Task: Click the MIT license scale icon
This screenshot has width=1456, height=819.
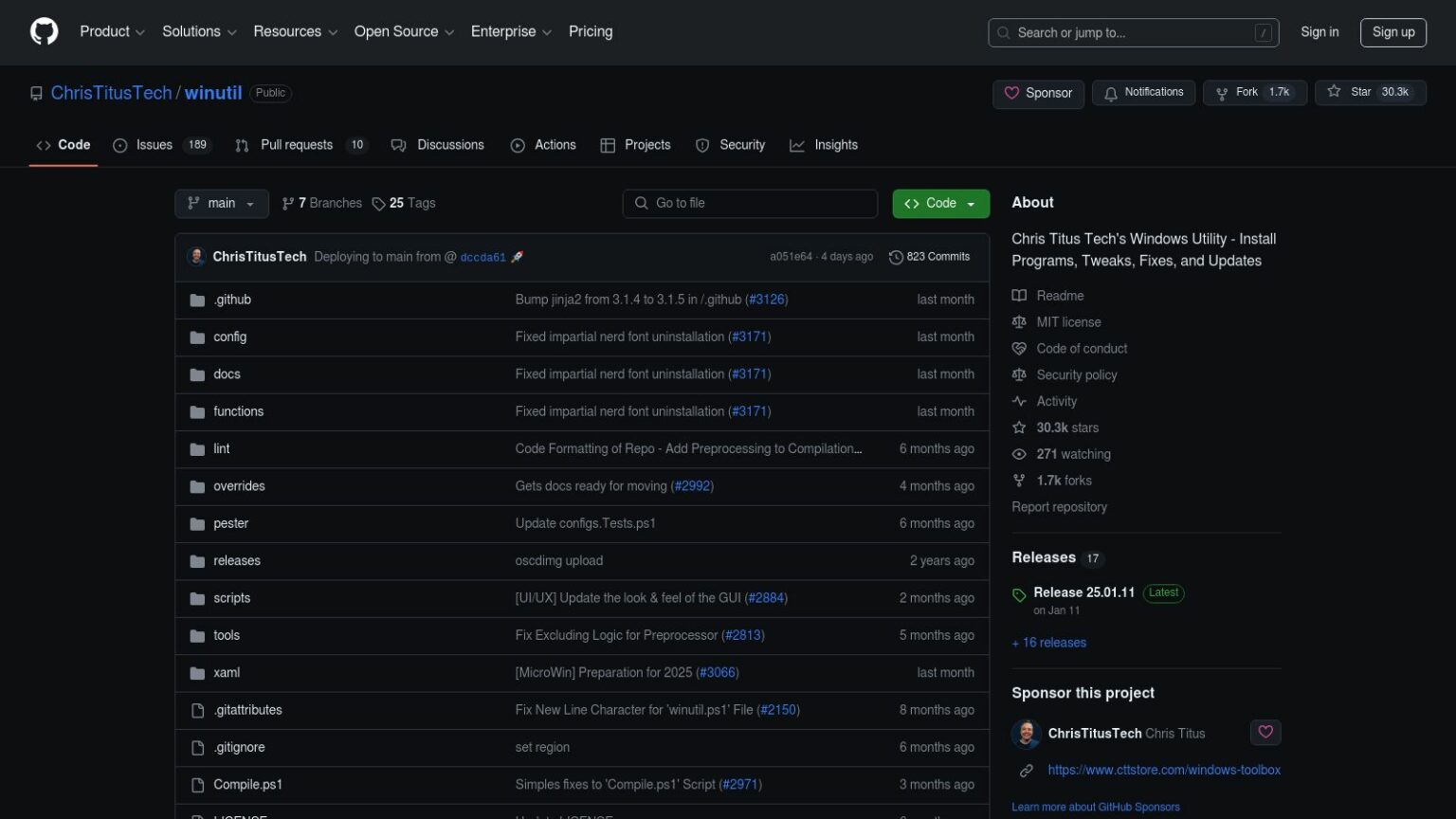Action: tap(1019, 322)
